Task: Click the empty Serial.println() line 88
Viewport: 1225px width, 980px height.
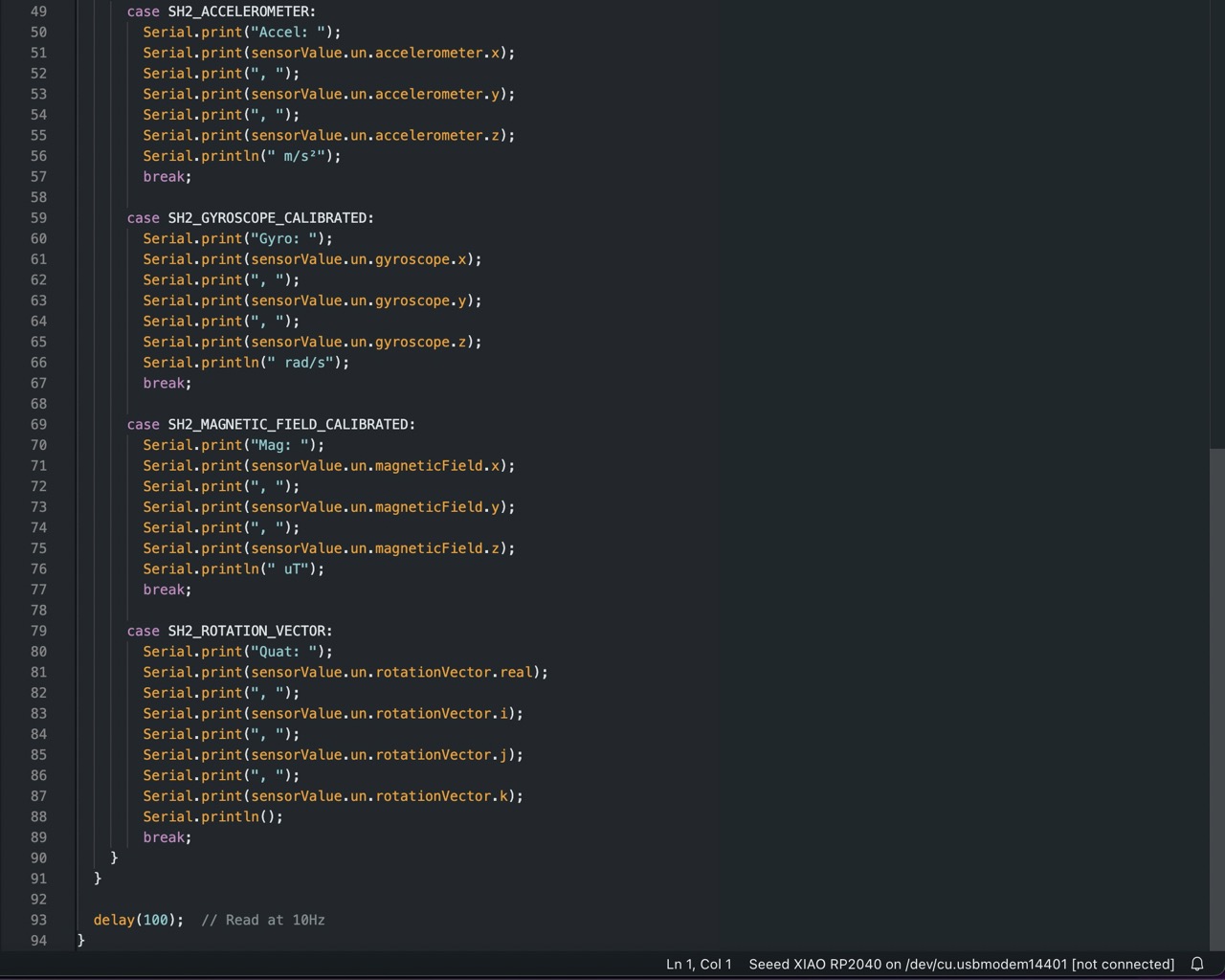Action: 213,817
